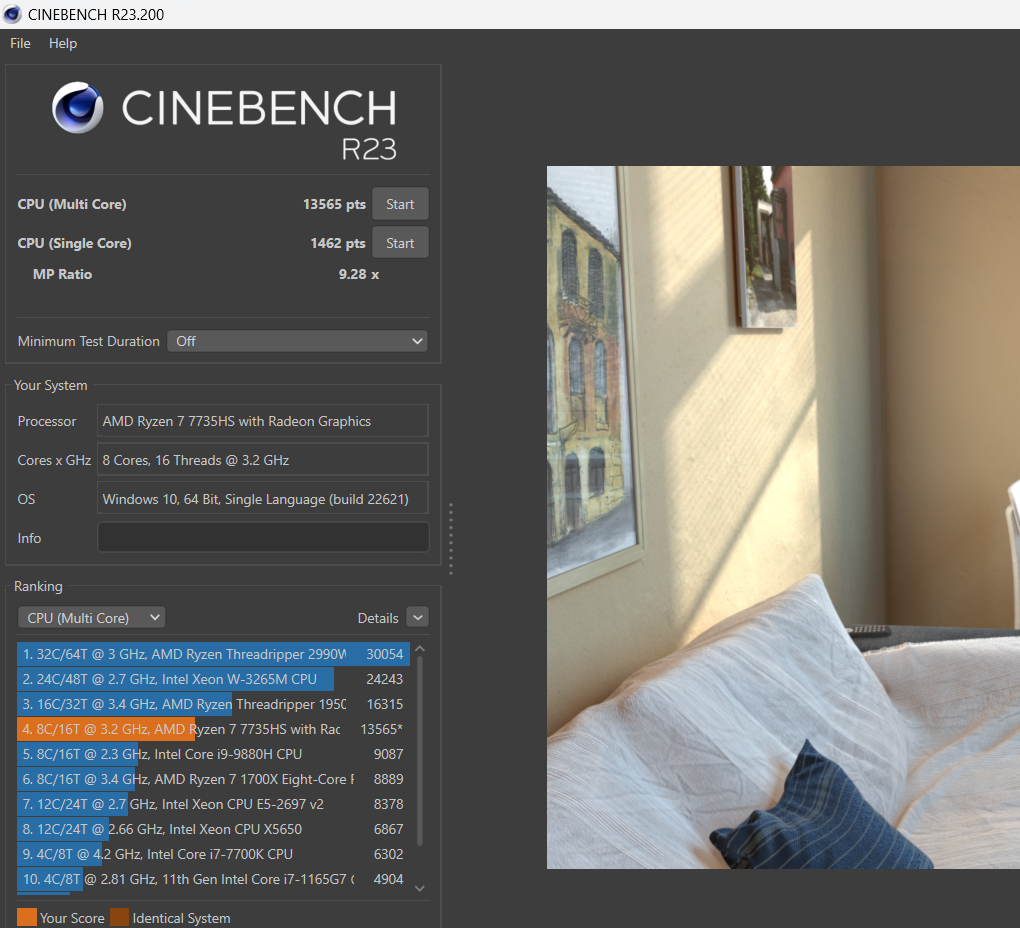Open the Minimum Test Duration dropdown
Viewport: 1020px width, 928px height.
click(297, 341)
